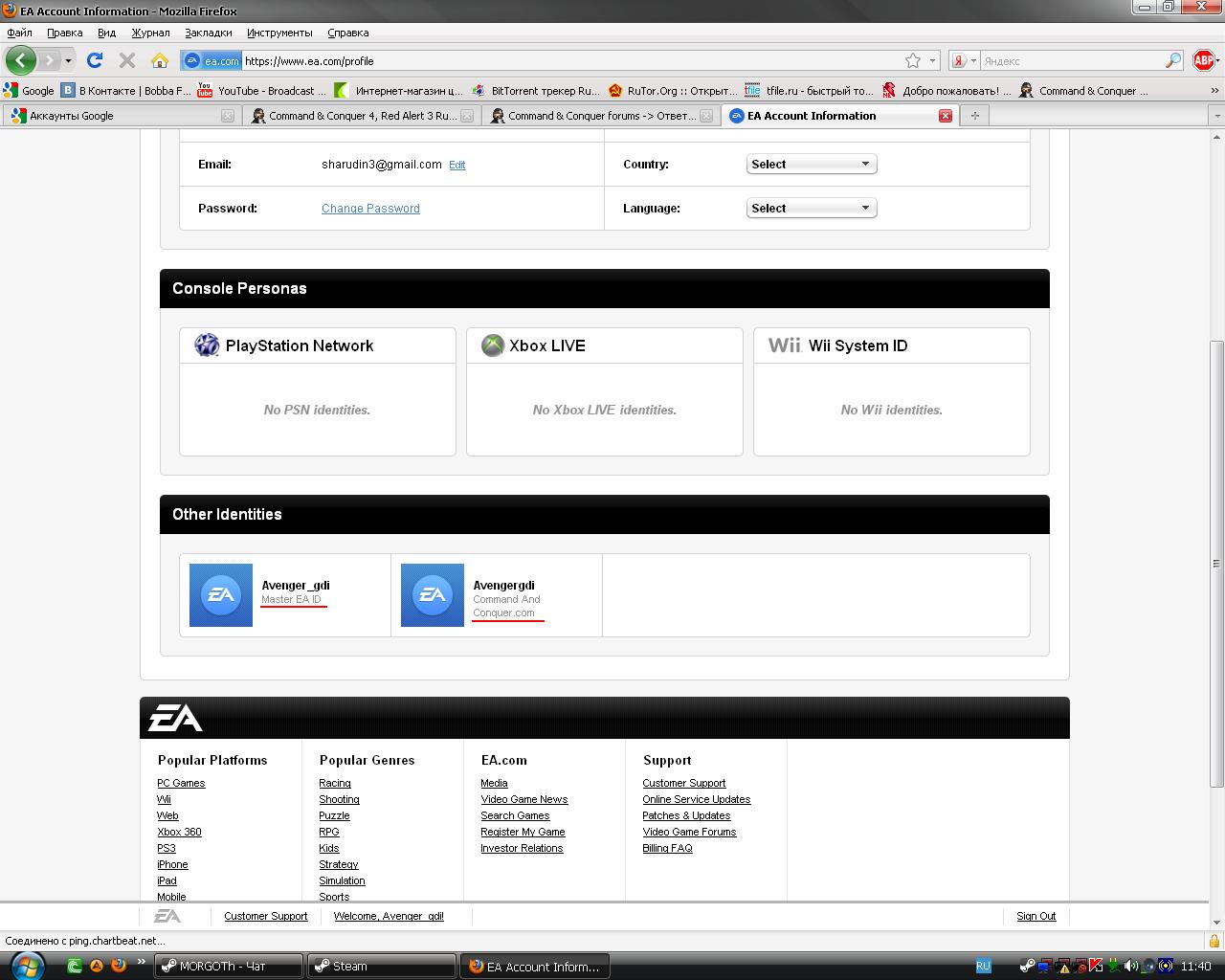The width and height of the screenshot is (1225, 980).
Task: Click into the URL address field
Action: pyautogui.click(x=572, y=60)
